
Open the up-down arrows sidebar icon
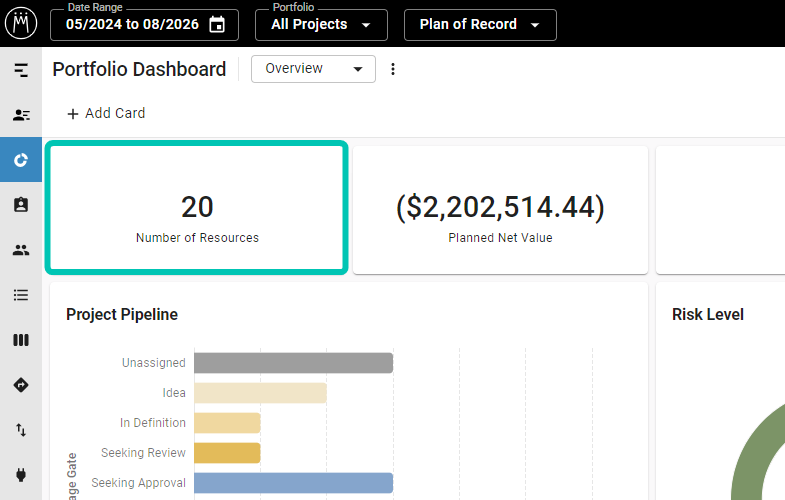[x=21, y=430]
